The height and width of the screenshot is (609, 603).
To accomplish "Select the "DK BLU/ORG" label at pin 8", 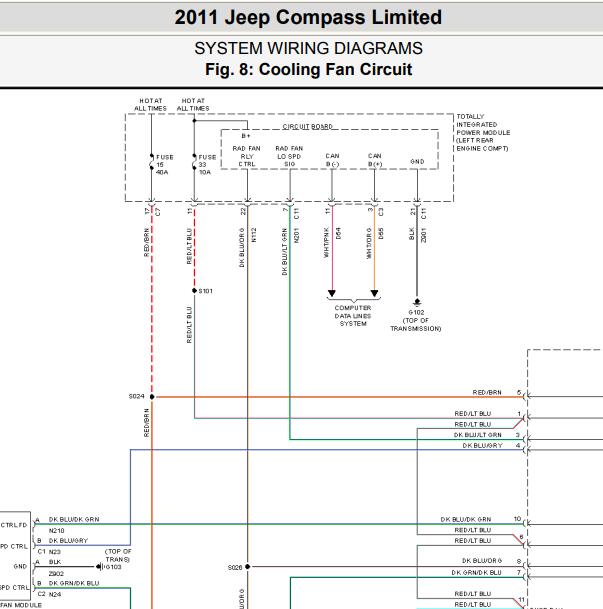I will [482, 561].
